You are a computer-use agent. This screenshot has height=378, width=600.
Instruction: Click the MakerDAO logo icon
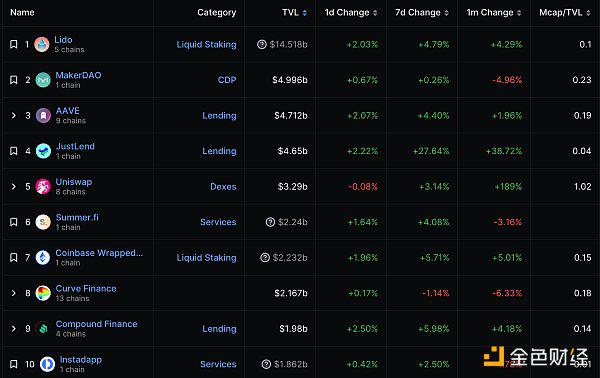tap(43, 80)
